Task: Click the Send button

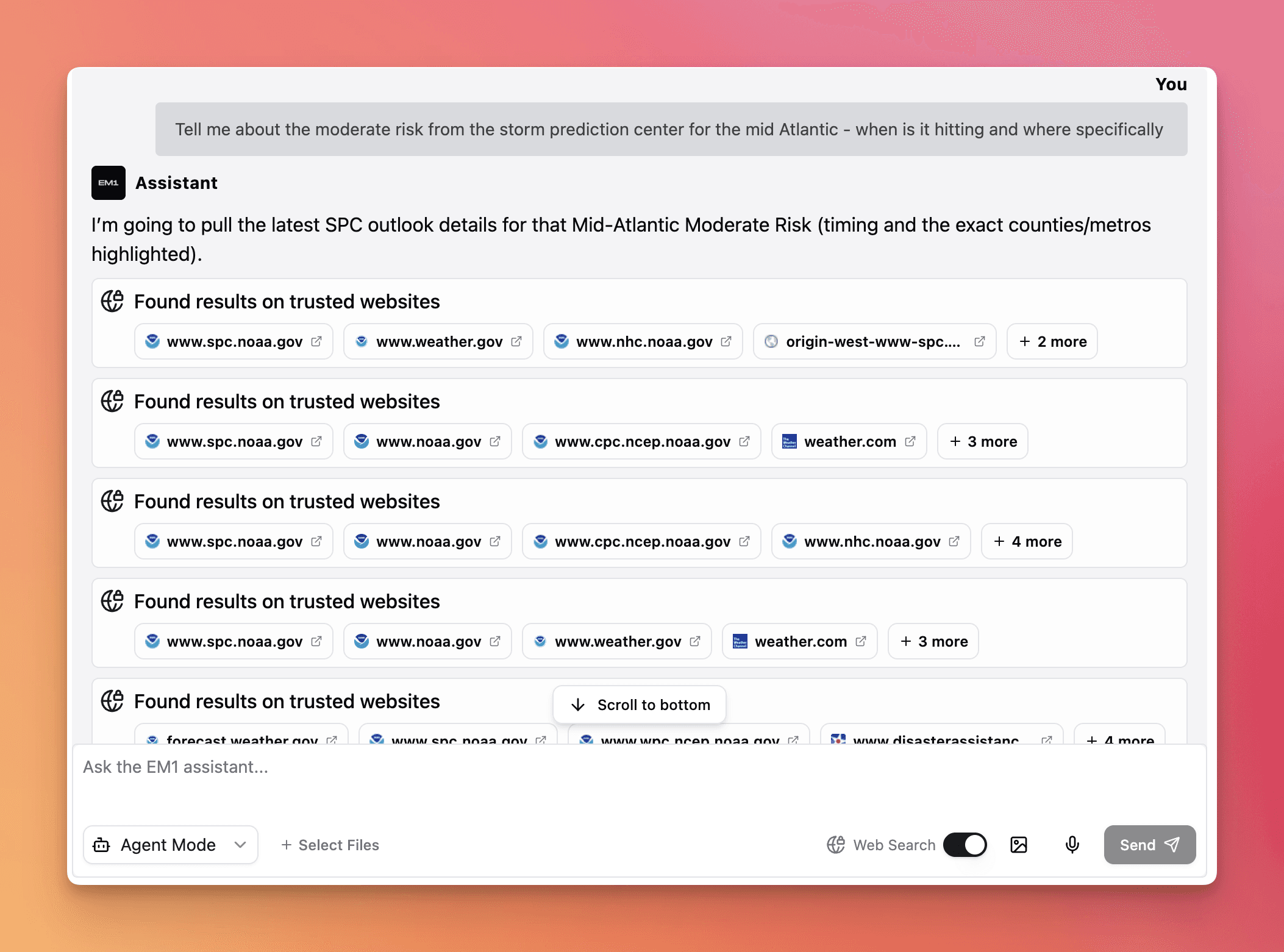Action: point(1149,845)
